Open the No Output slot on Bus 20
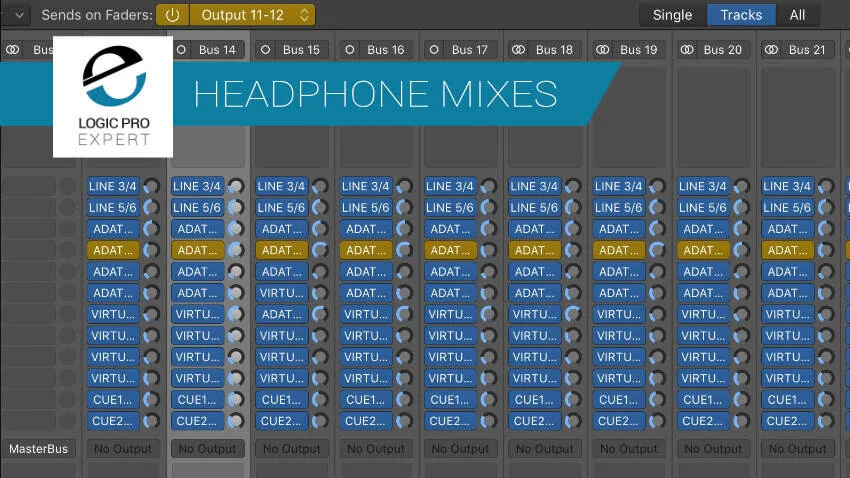The height and width of the screenshot is (478, 850). click(x=714, y=449)
